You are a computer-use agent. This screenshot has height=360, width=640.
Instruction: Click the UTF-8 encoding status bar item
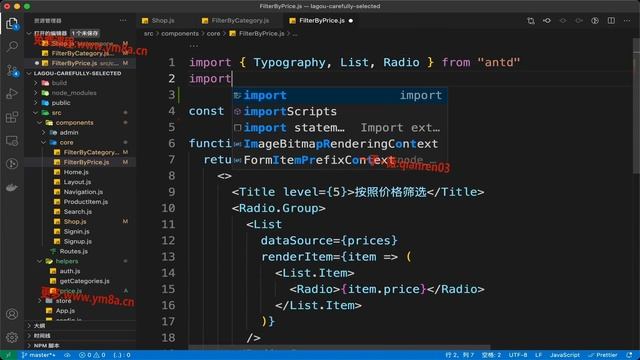(x=518, y=355)
